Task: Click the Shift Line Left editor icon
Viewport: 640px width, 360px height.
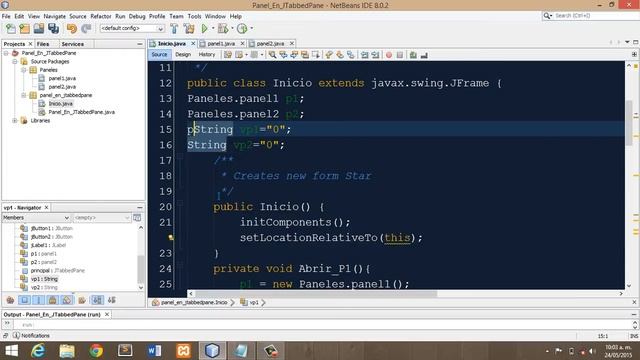Action: point(364,55)
